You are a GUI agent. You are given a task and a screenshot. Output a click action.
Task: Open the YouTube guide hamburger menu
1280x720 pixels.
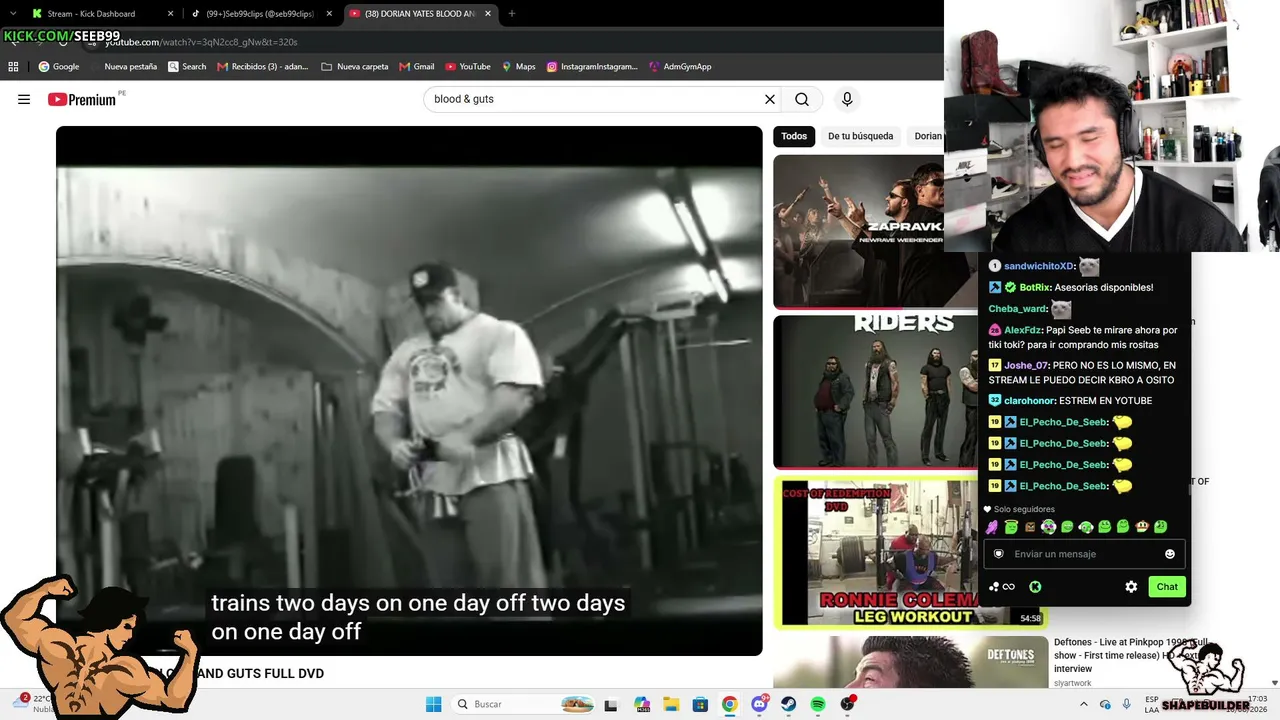click(24, 99)
